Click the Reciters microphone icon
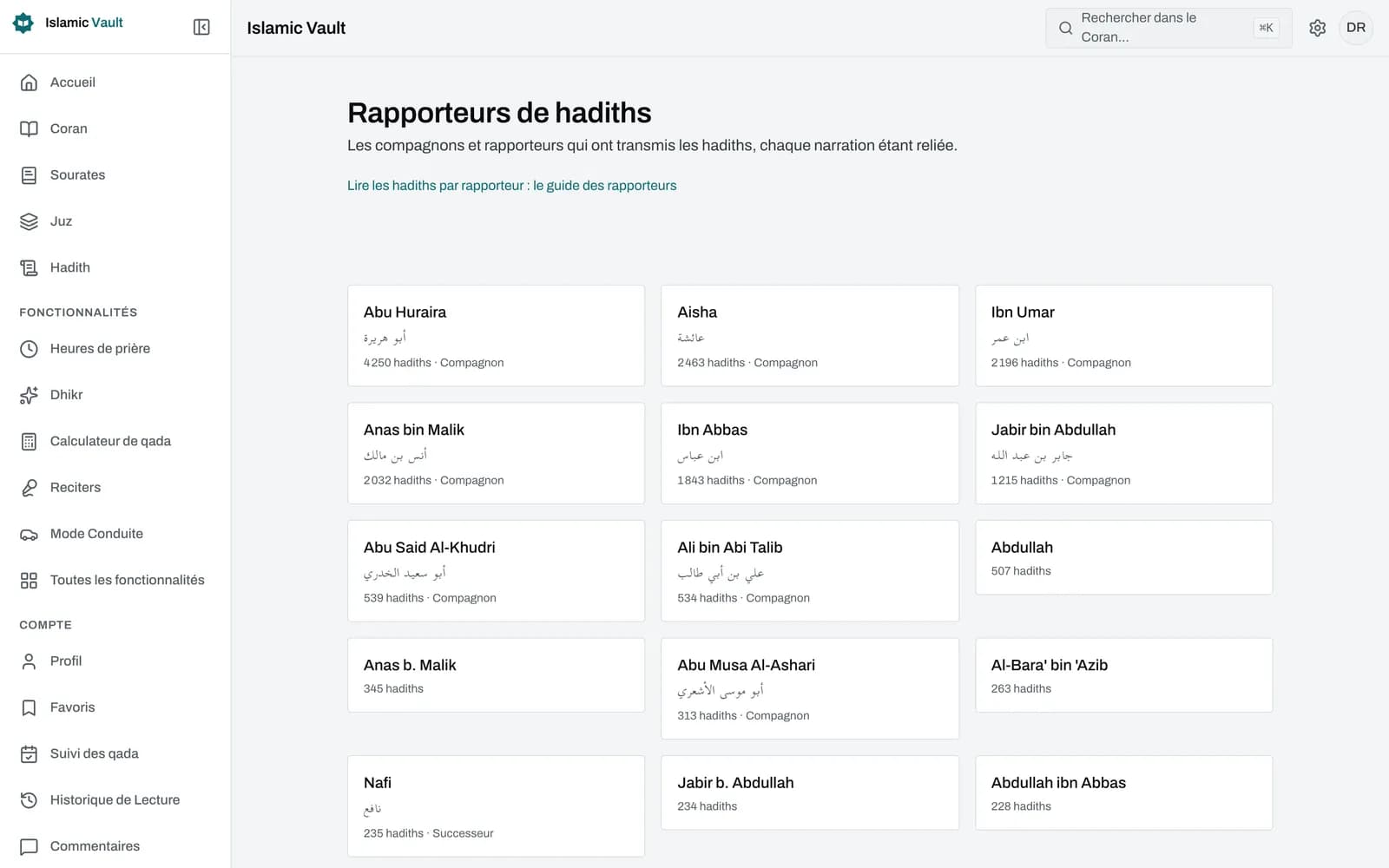The image size is (1389, 868). (x=29, y=488)
